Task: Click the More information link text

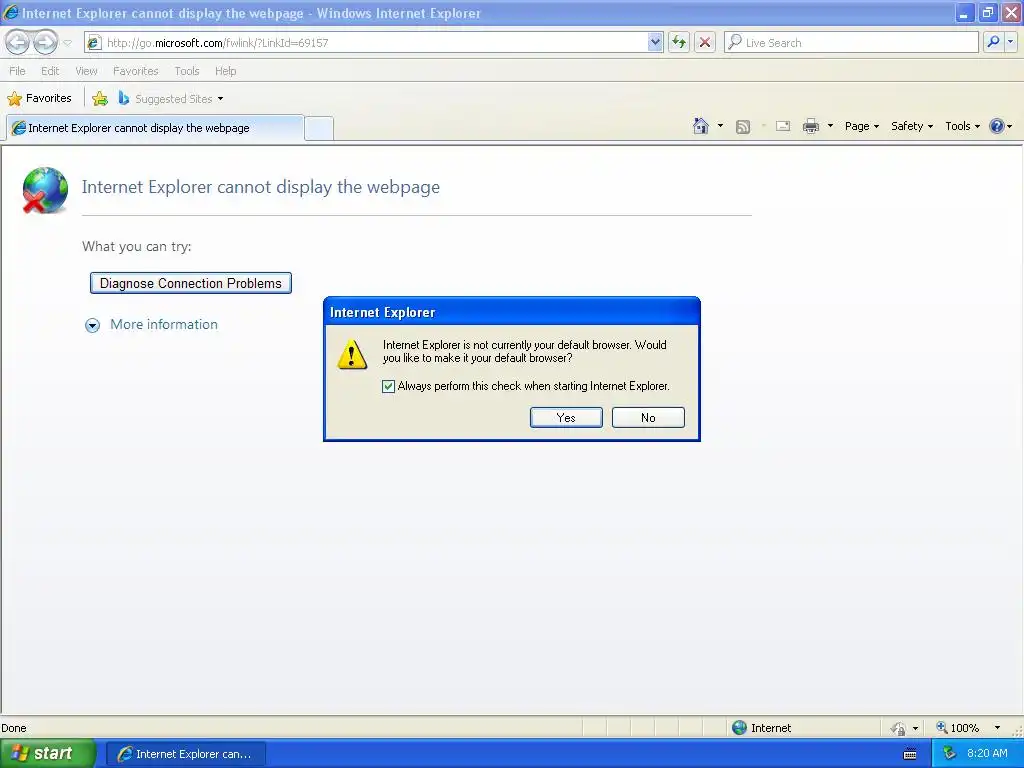Action: (x=164, y=325)
